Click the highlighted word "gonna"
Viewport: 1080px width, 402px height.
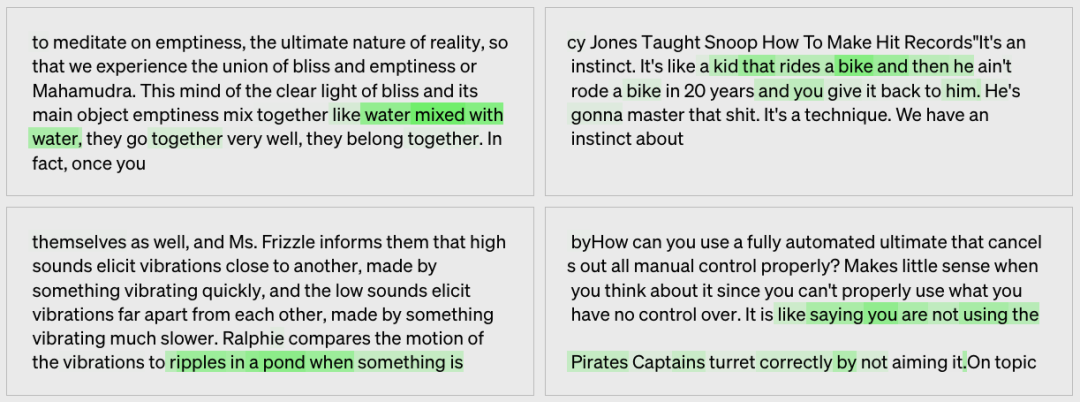click(x=596, y=115)
